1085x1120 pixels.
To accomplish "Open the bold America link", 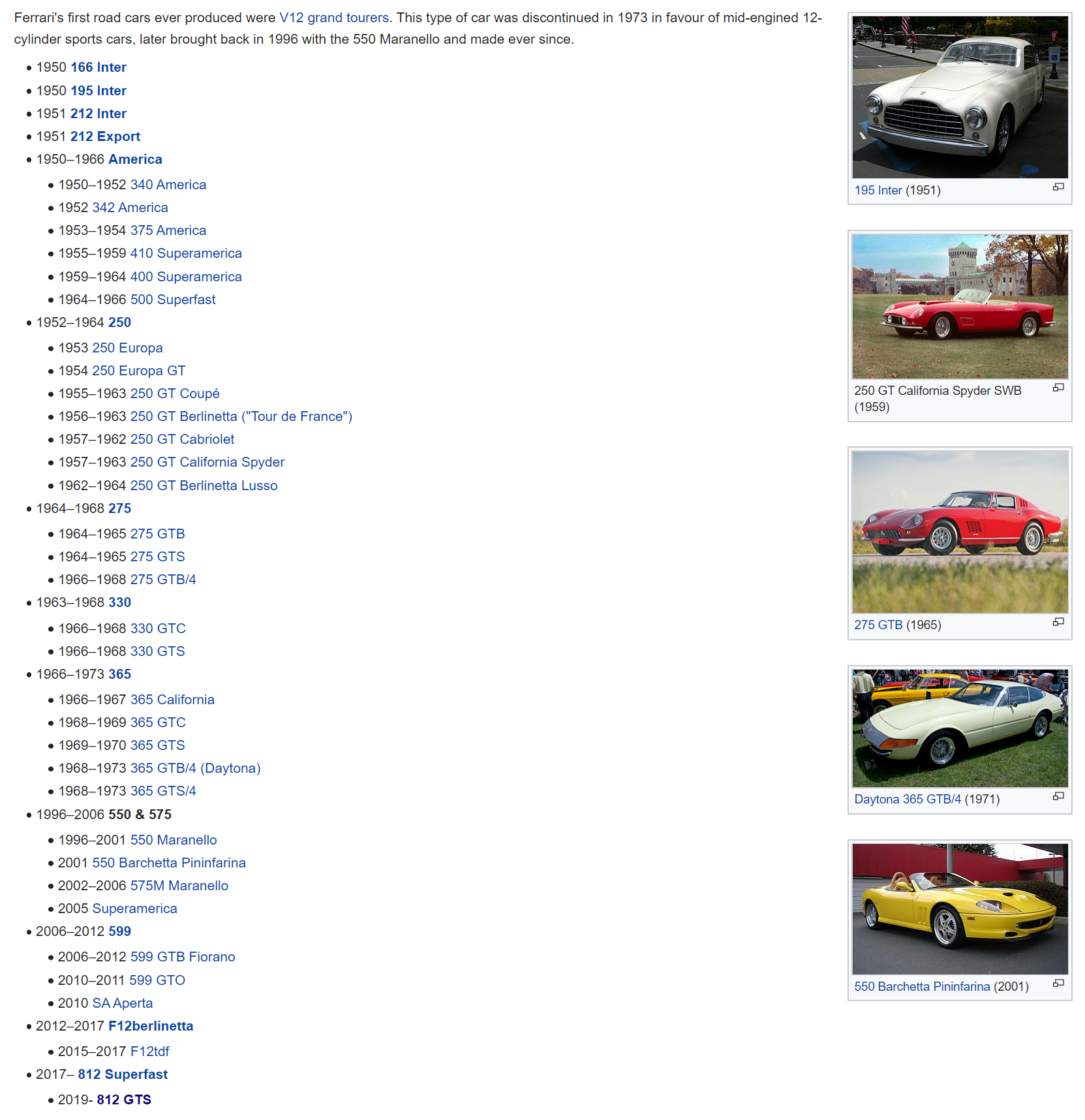I will (136, 159).
